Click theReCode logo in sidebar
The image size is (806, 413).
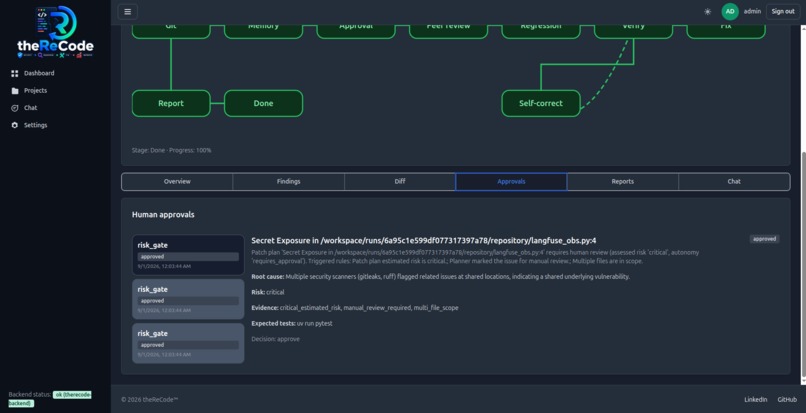56,32
